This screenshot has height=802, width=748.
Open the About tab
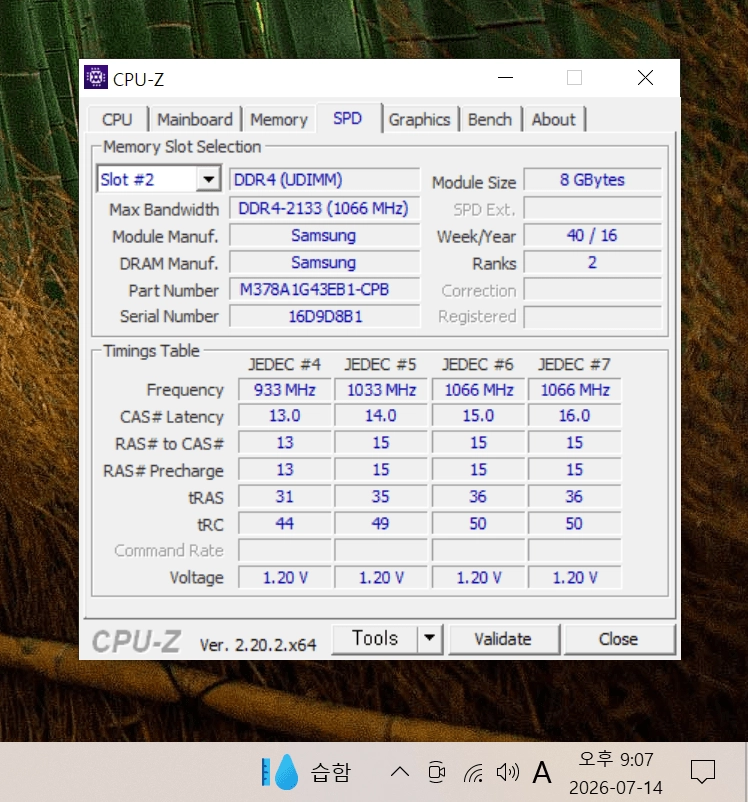coord(553,119)
